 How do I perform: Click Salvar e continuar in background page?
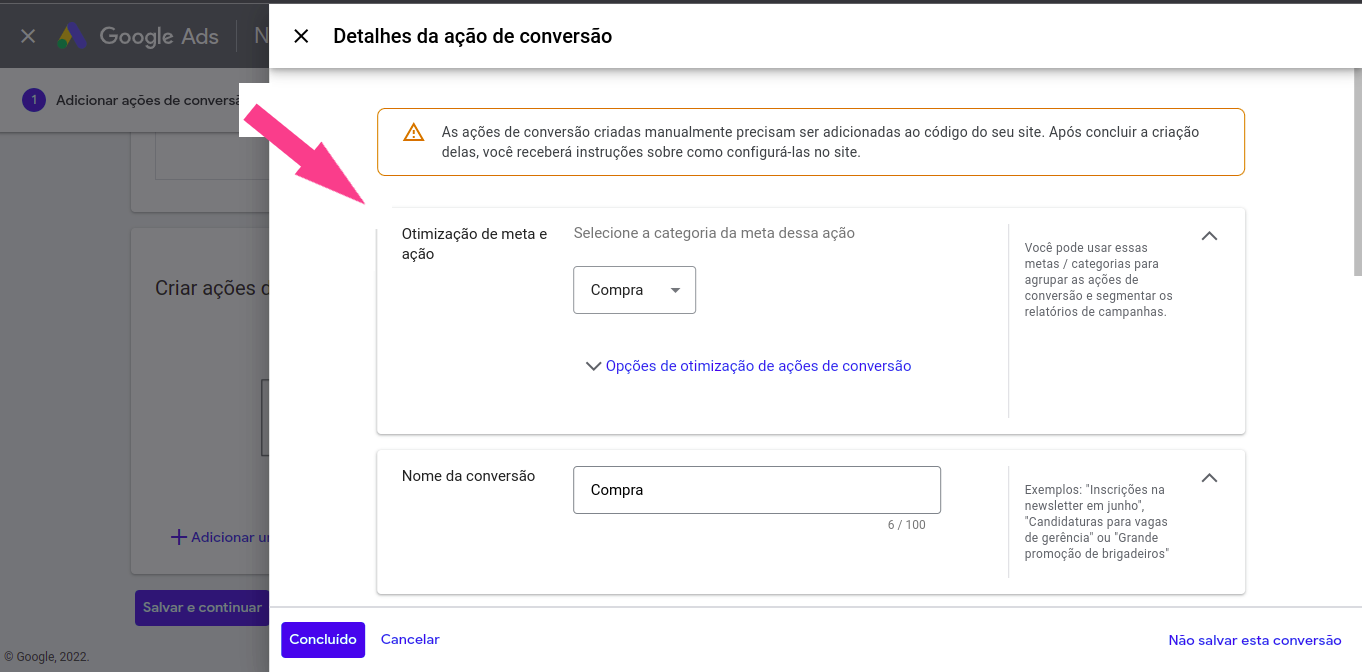pos(202,607)
